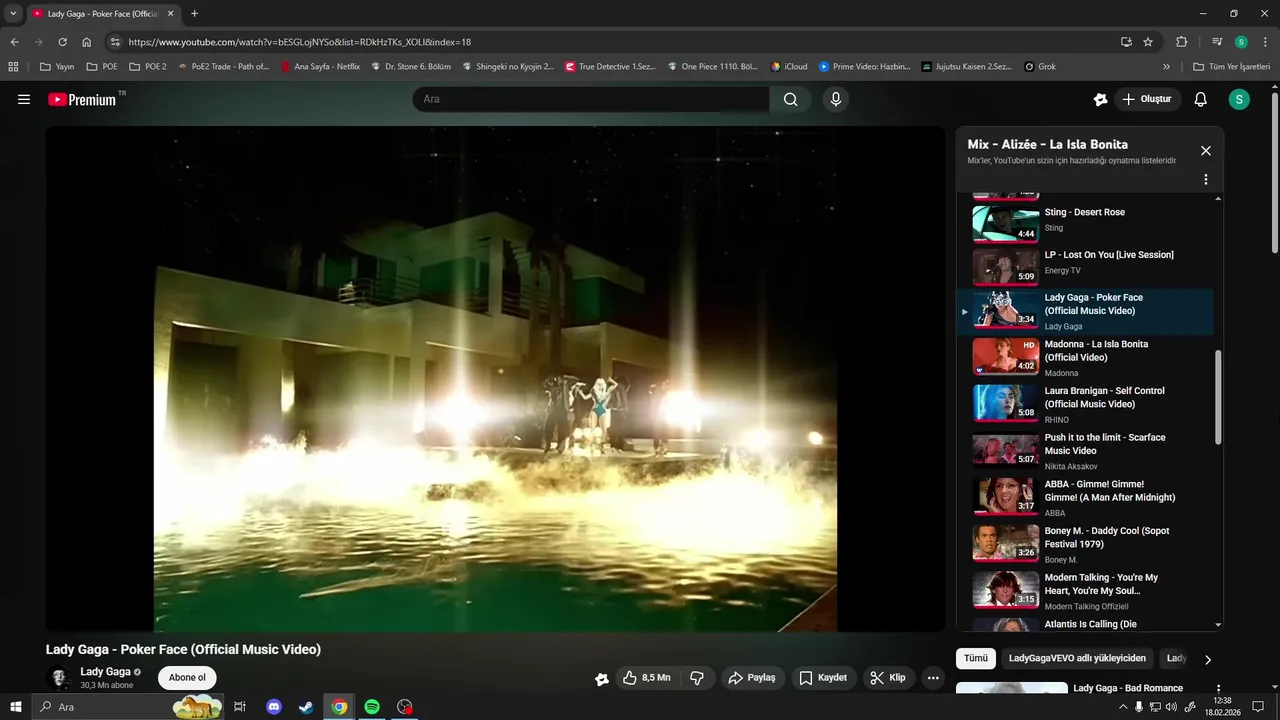Open the YouTube notifications bell
The height and width of the screenshot is (720, 1280).
tap(1201, 99)
